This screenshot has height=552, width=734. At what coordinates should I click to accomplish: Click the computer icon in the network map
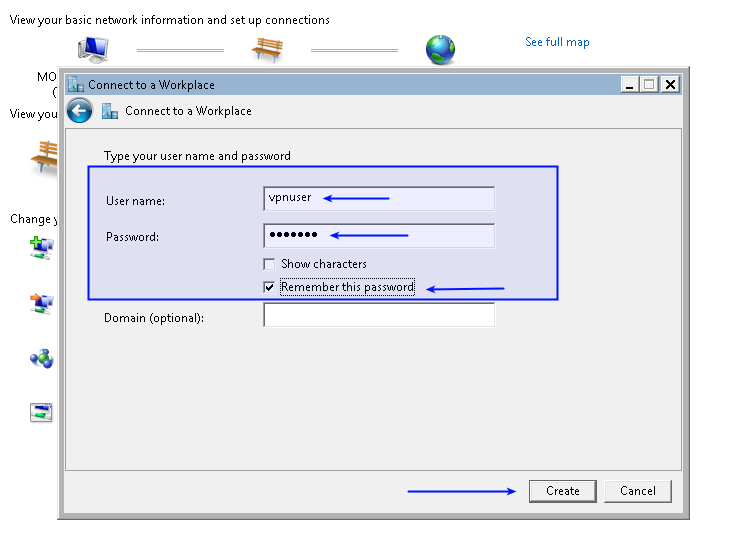pos(92,49)
